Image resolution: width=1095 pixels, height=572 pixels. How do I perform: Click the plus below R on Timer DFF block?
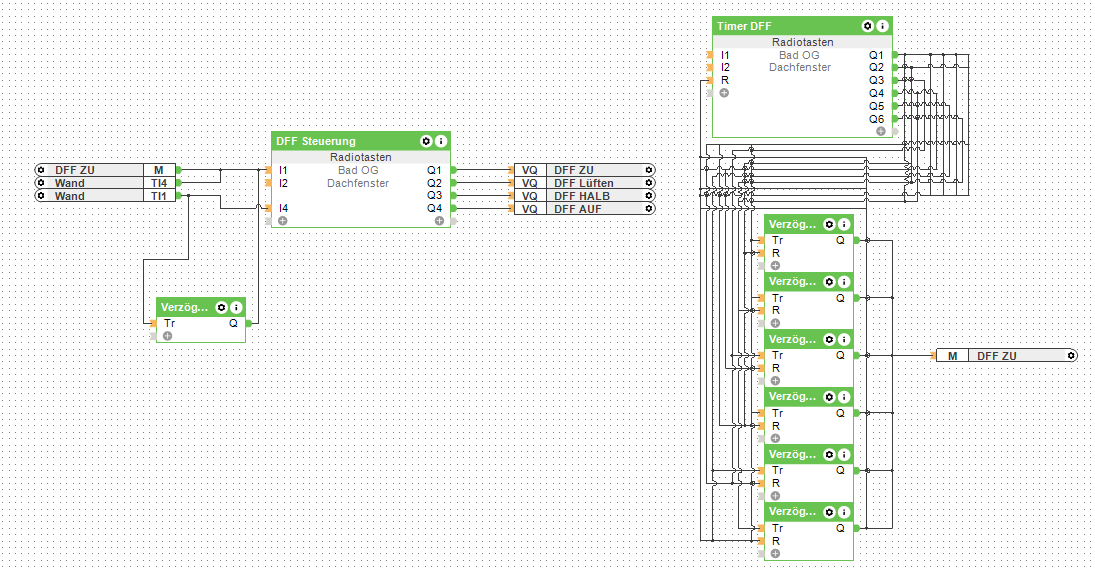[724, 93]
